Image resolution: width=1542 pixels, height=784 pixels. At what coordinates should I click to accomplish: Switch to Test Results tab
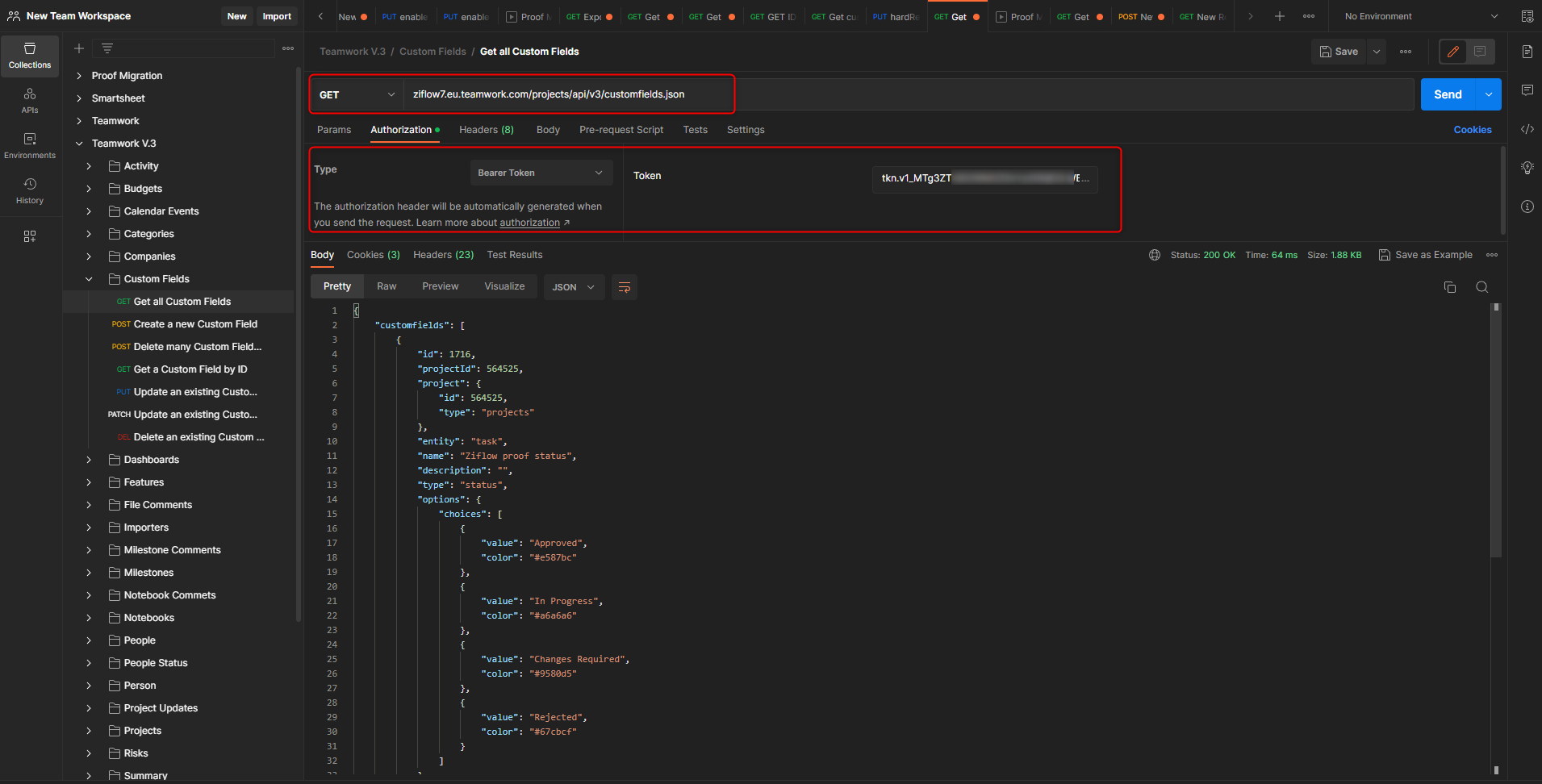[514, 255]
